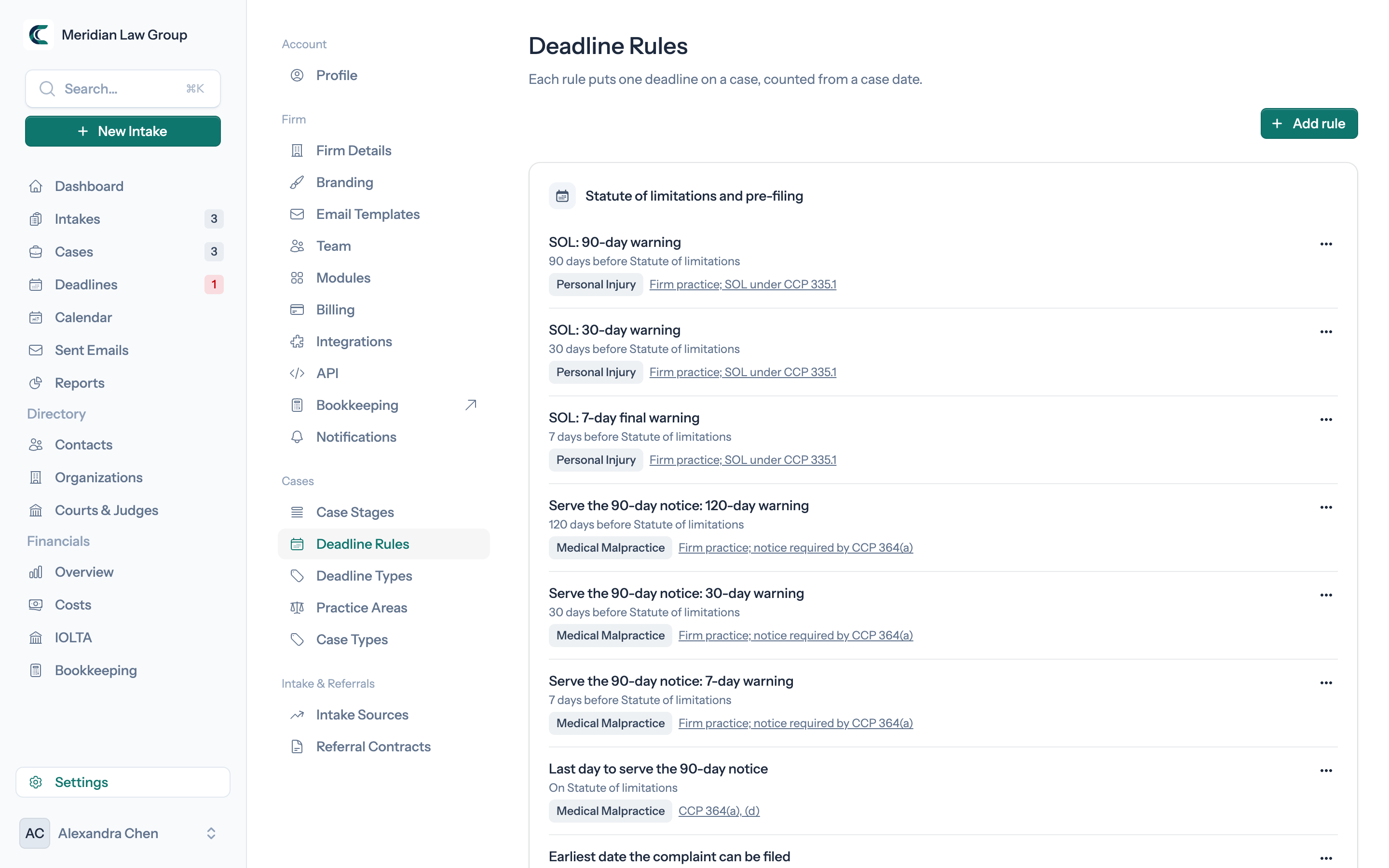
Task: Click the Add rule button
Action: (x=1308, y=123)
